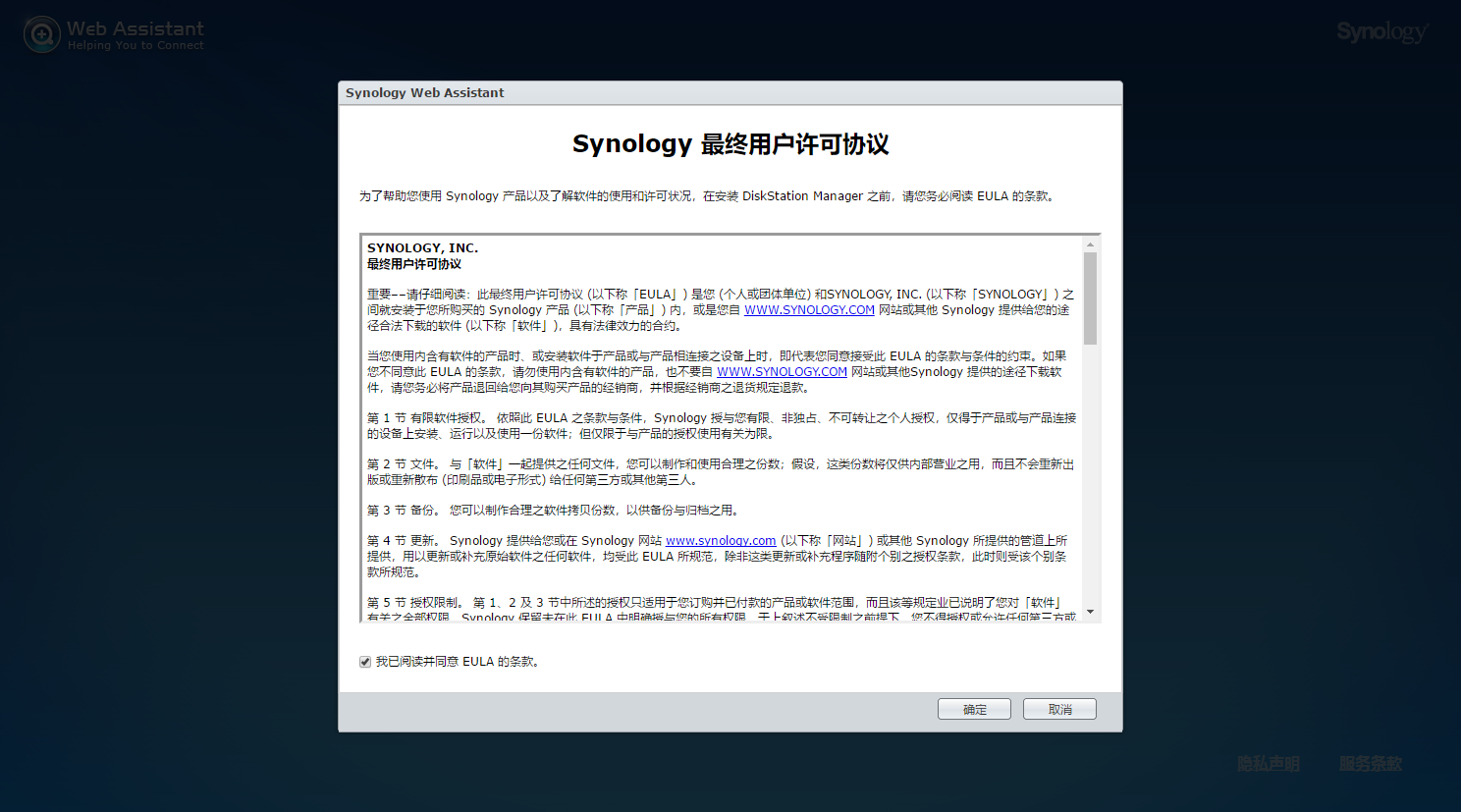
Task: Click the Synology 最终用户许可协议 heading
Action: 730,144
